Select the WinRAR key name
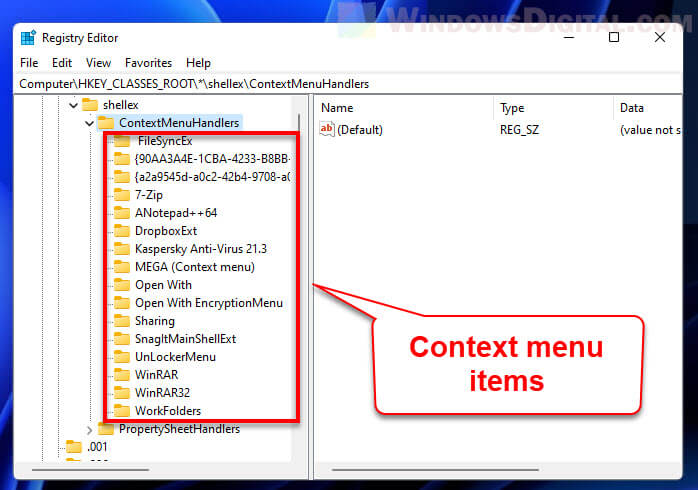 [x=157, y=375]
